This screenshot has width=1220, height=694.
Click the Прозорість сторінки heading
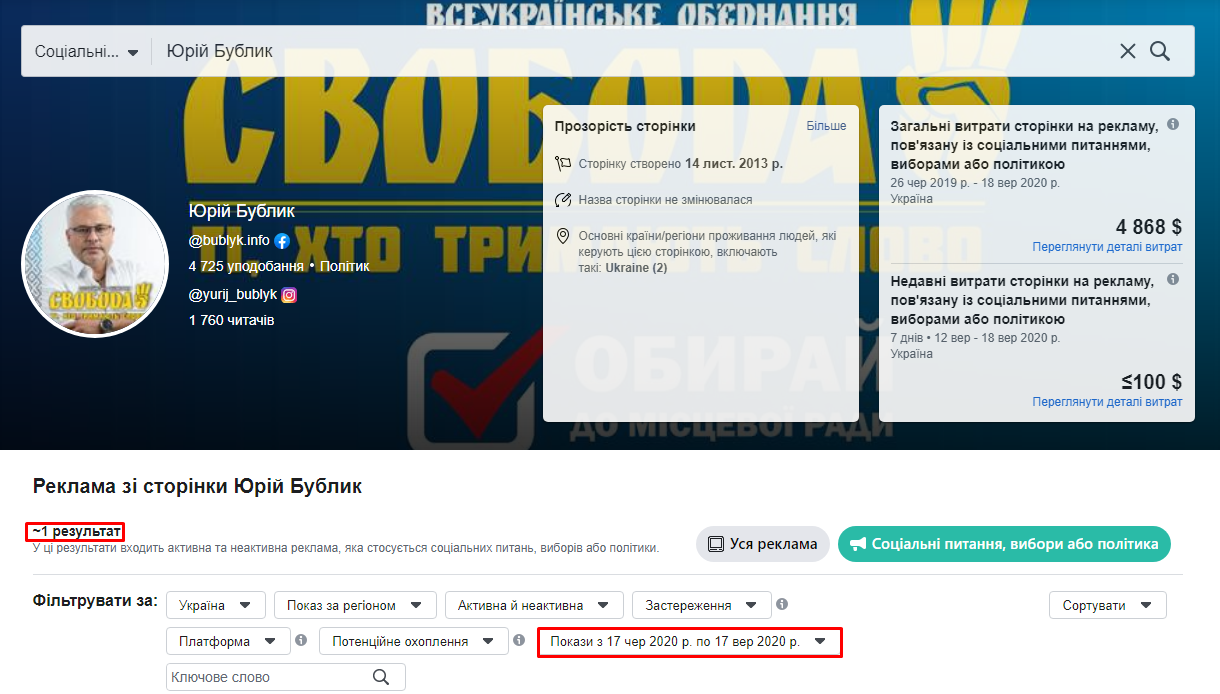(x=625, y=126)
